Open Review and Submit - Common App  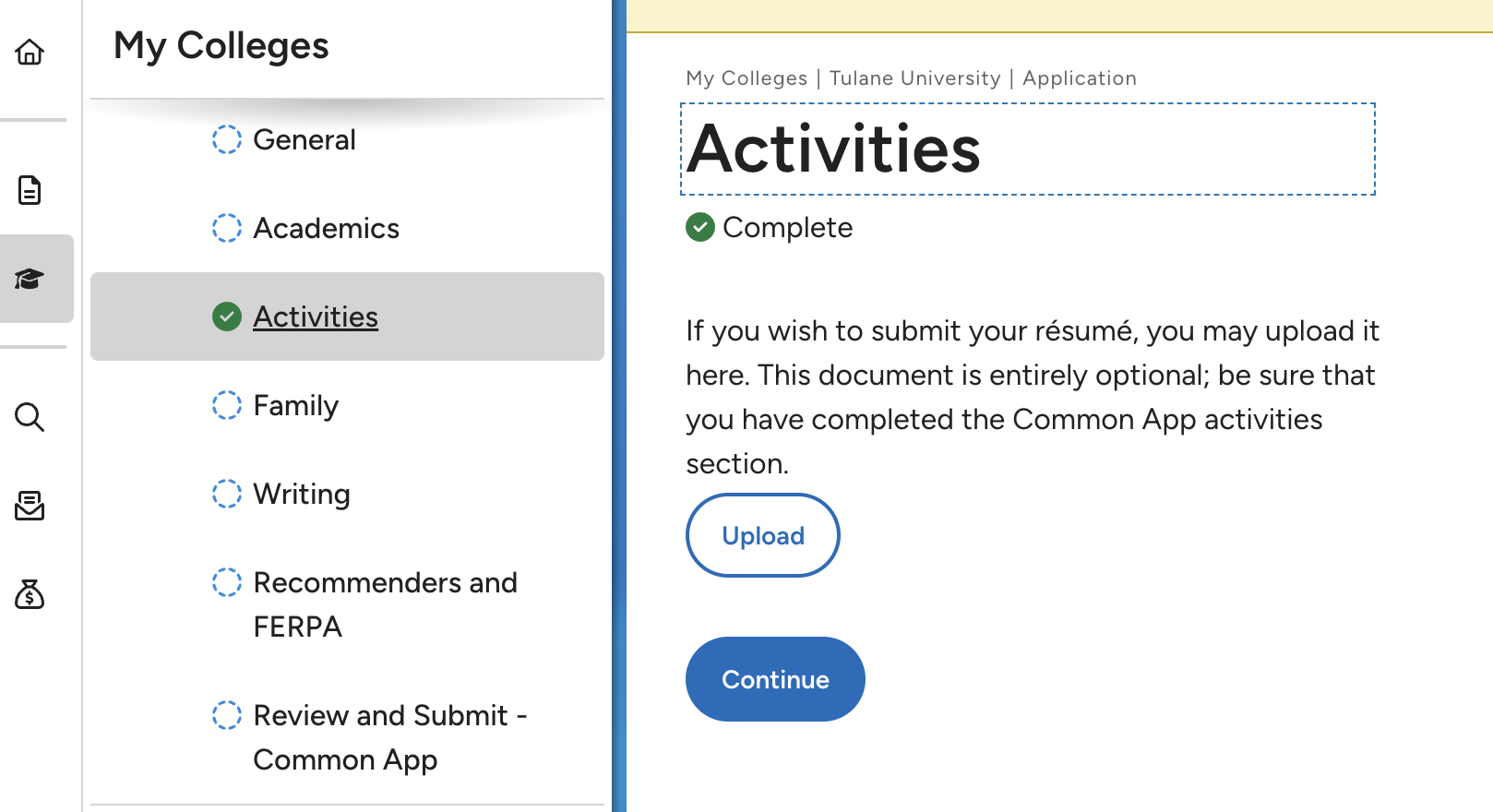(x=389, y=737)
